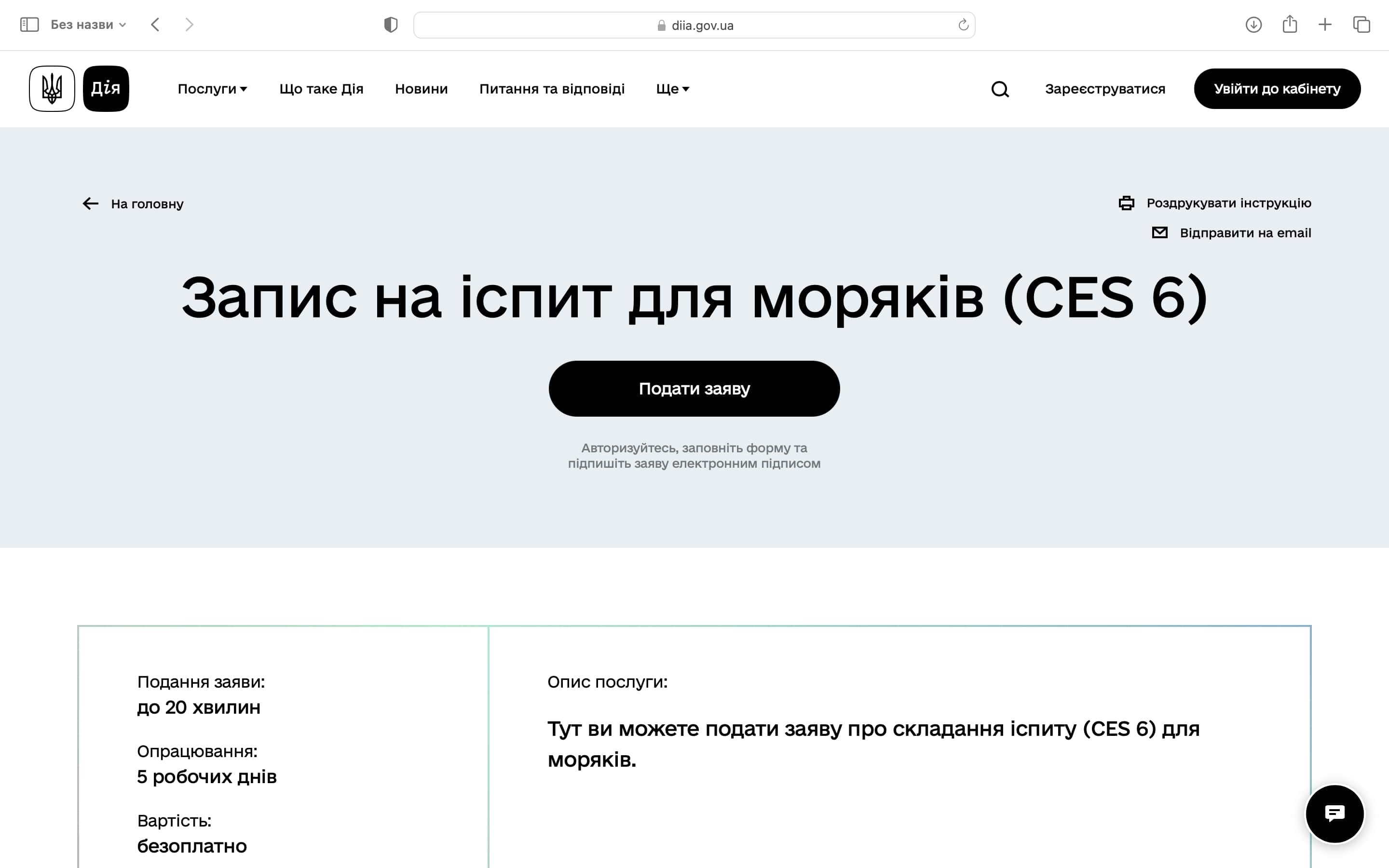Click the Дія logo icon
1389x868 pixels.
pyautogui.click(x=106, y=88)
